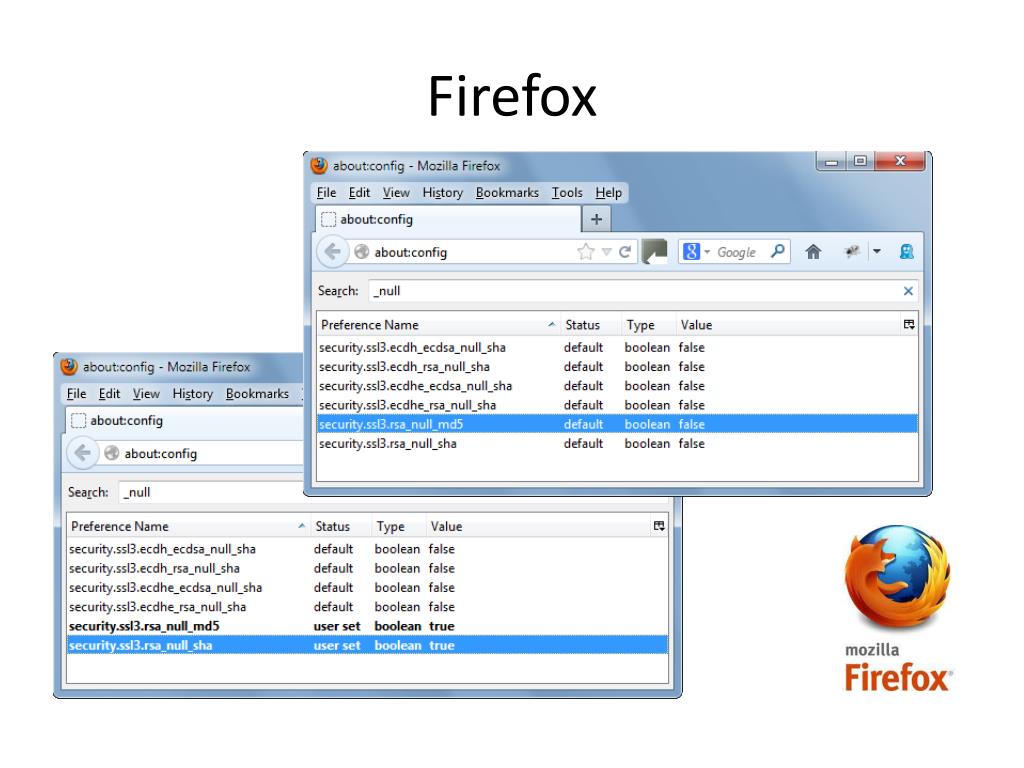The width and height of the screenshot is (1024, 768).
Task: Sort by Status column header in front window
Action: [x=590, y=325]
